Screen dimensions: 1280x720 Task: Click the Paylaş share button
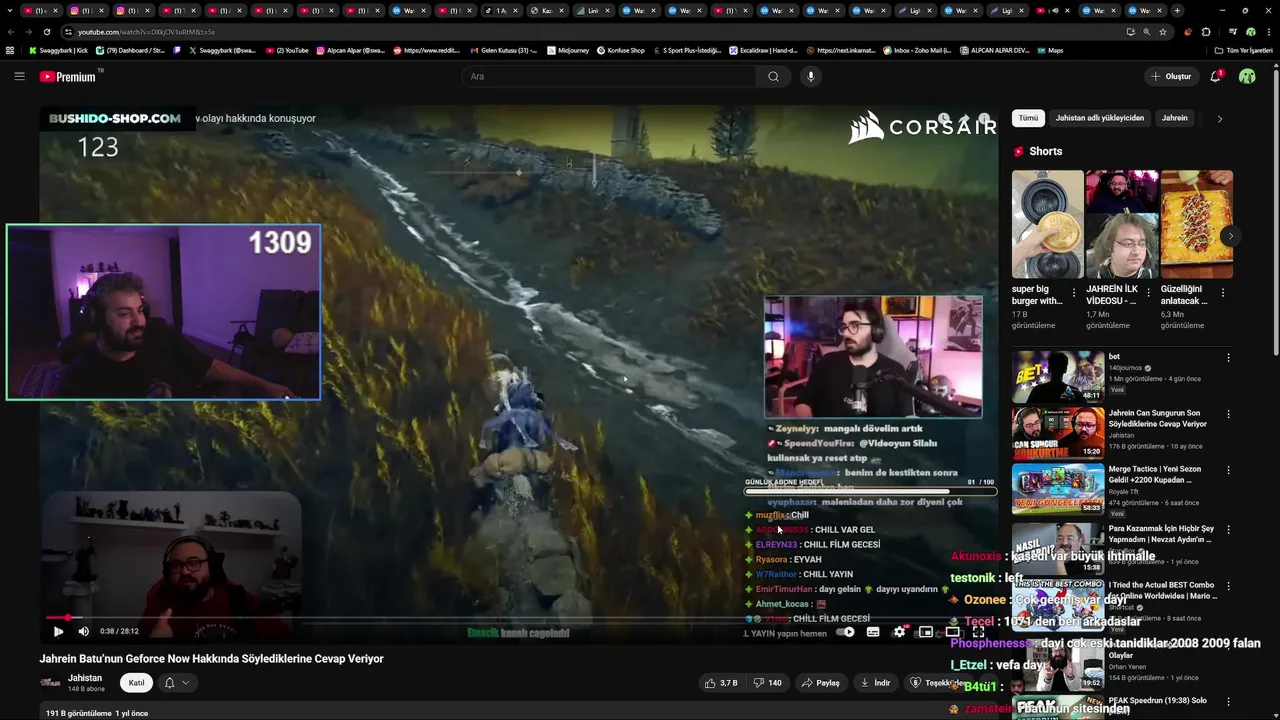(x=820, y=683)
